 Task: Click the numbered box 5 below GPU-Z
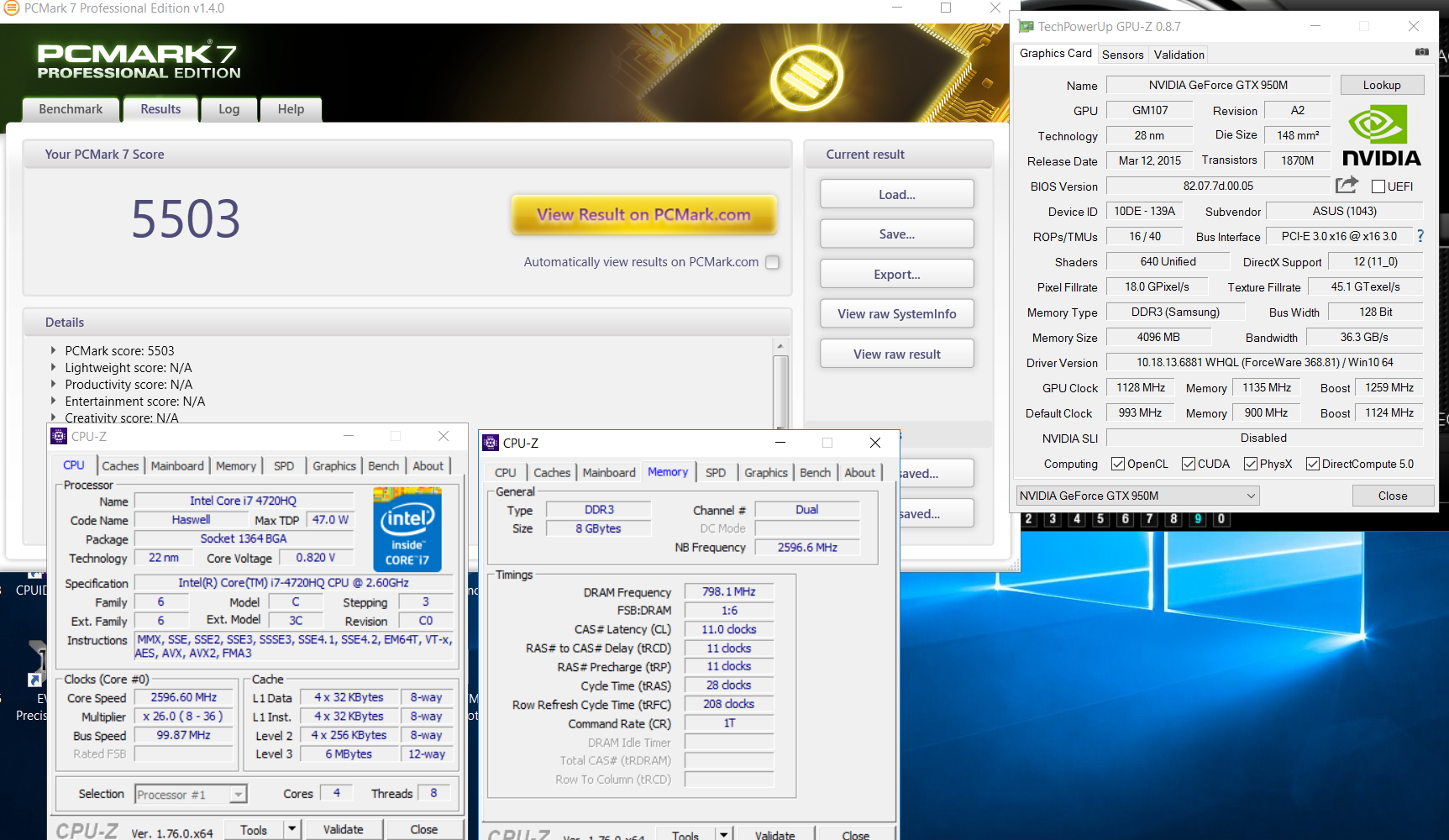[x=1100, y=519]
